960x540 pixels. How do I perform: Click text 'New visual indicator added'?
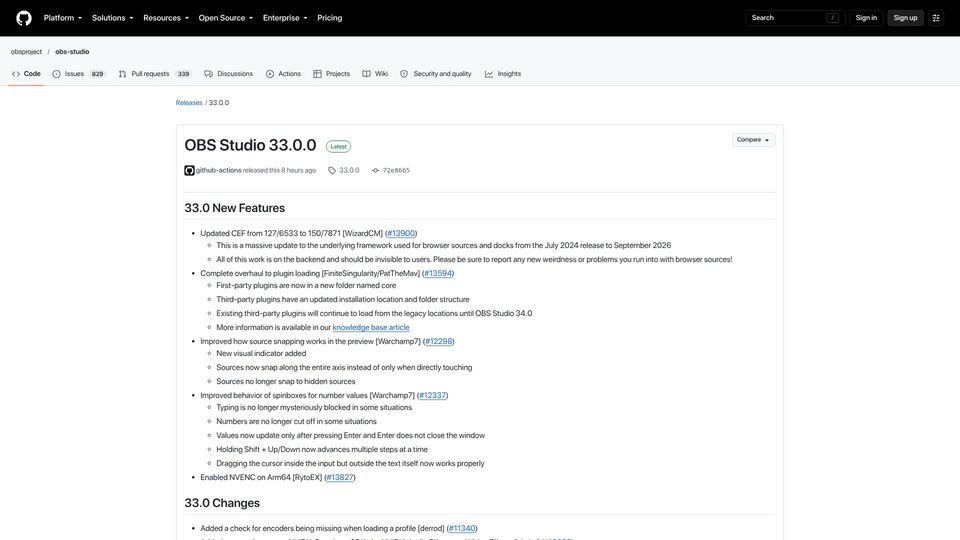click(x=261, y=353)
